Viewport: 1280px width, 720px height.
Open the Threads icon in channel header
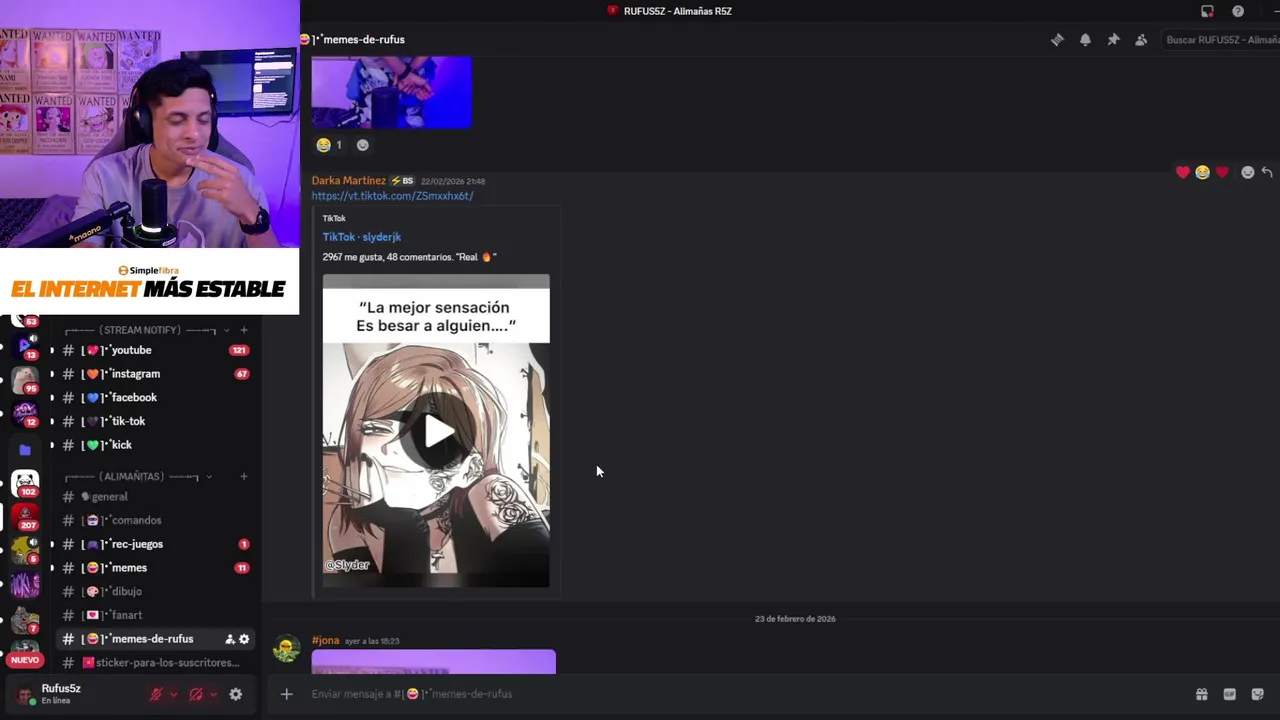(x=1057, y=40)
